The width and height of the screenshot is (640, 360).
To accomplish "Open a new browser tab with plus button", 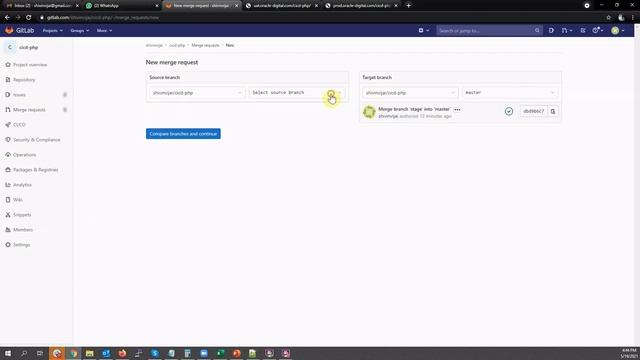I will pos(408,6).
